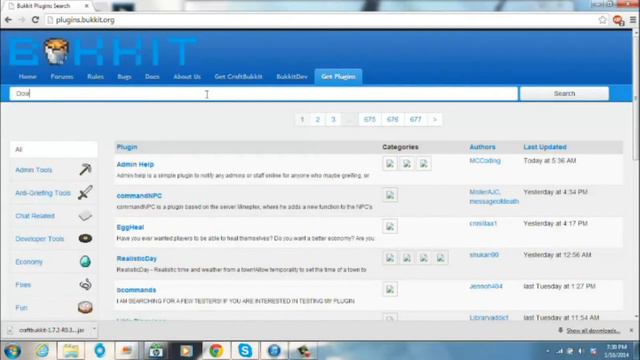This screenshot has width=640, height=360.
Task: Open the commandNPC plugin link
Action: pos(139,196)
